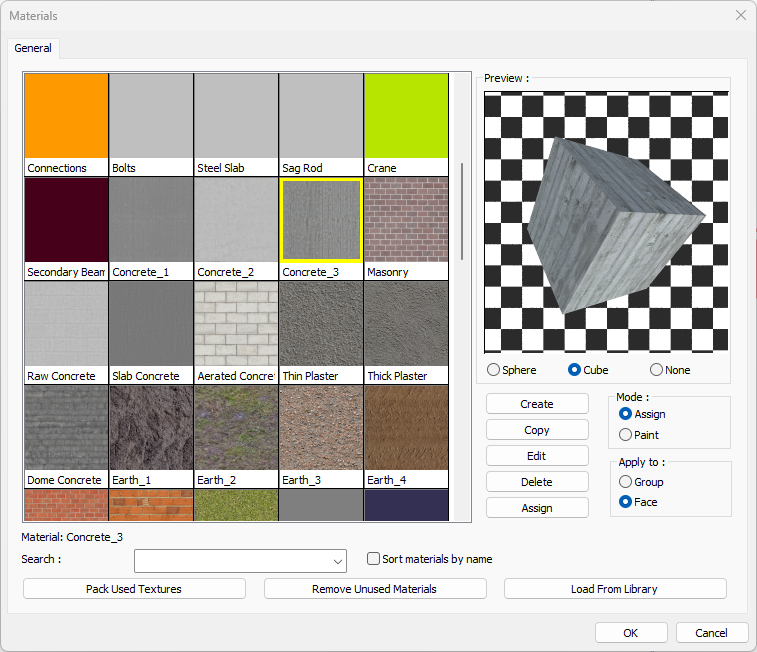Click the Load From Library button
Viewport: 757px width, 652px height.
614,589
